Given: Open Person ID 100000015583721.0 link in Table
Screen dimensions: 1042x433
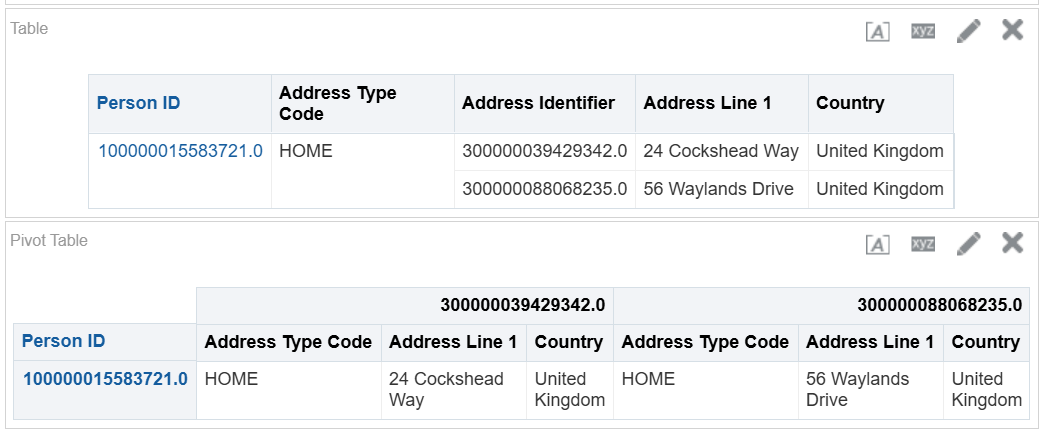Looking at the screenshot, I should click(180, 151).
